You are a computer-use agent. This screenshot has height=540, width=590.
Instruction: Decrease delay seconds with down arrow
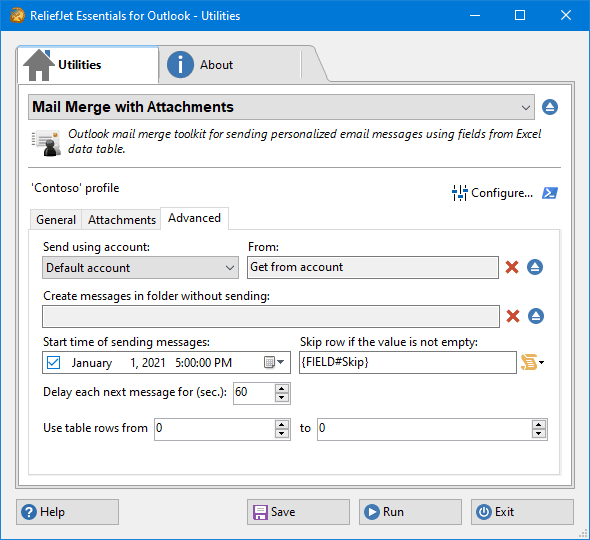[x=281, y=398]
